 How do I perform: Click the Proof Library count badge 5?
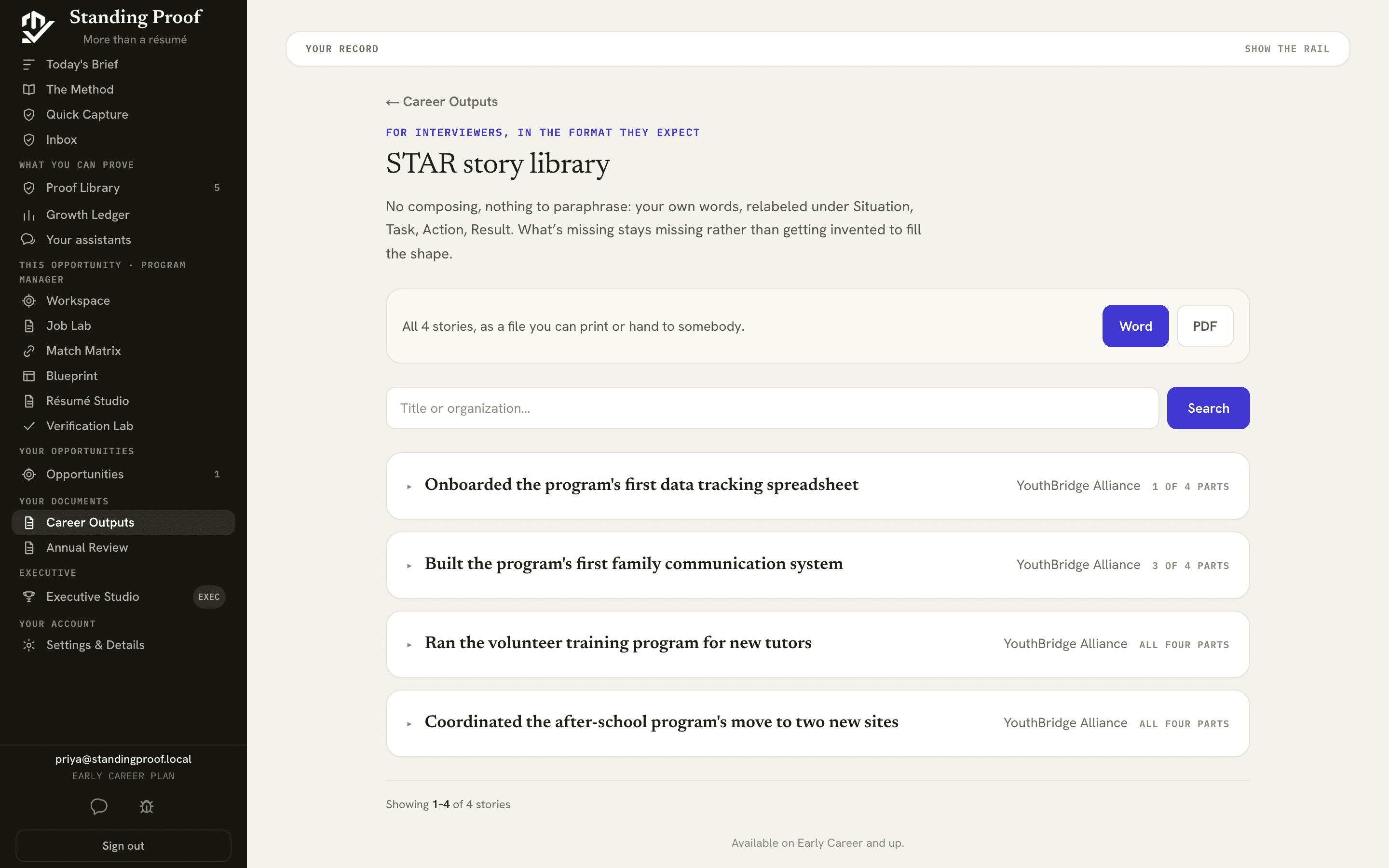tap(217, 188)
